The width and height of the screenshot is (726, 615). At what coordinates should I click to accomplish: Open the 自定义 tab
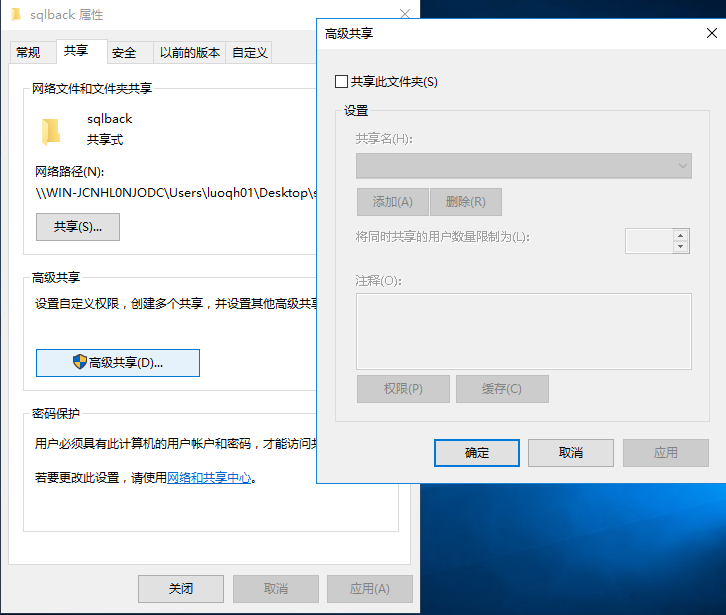pyautogui.click(x=250, y=52)
